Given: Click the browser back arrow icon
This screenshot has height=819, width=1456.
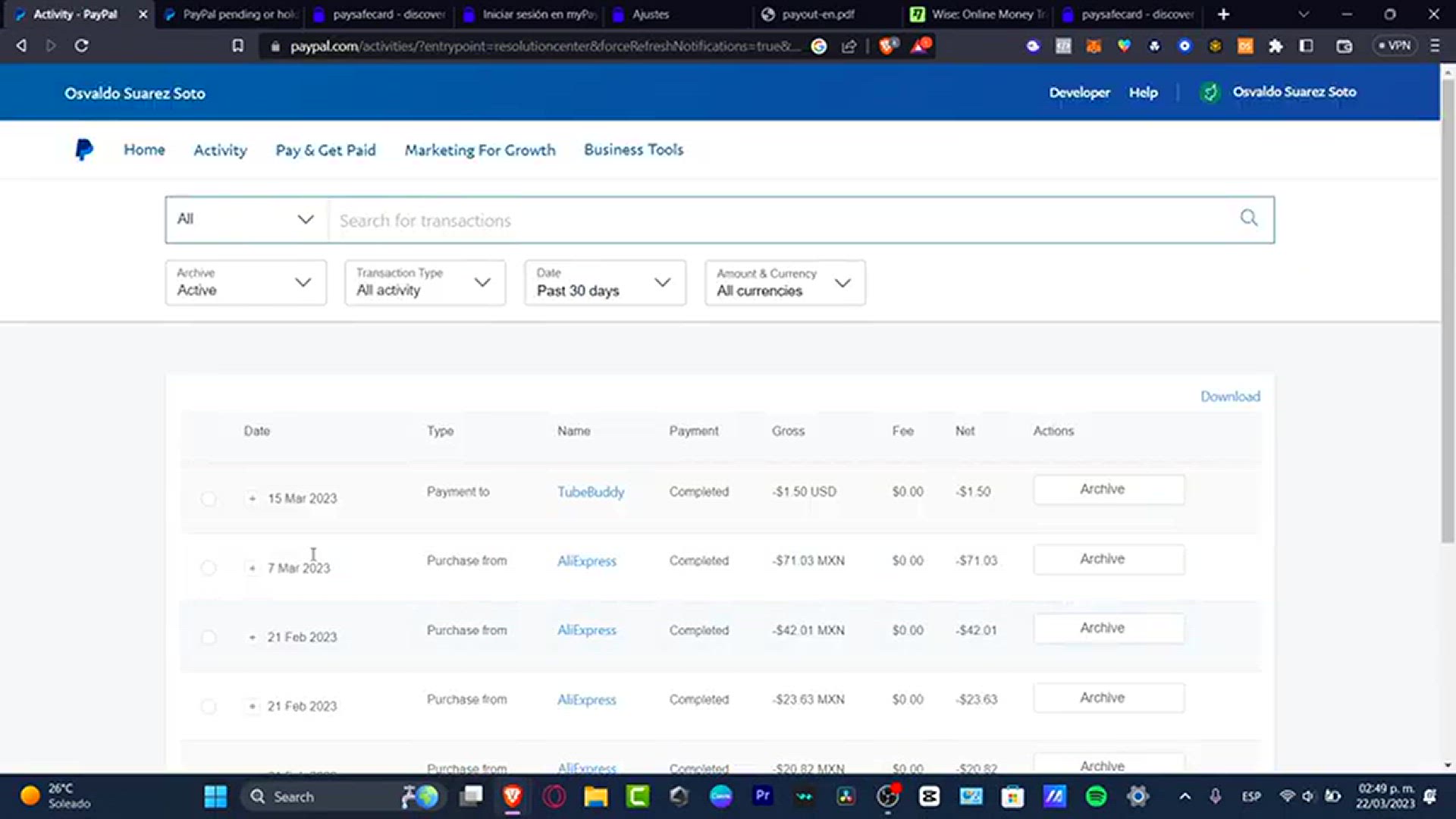Looking at the screenshot, I should click(21, 45).
